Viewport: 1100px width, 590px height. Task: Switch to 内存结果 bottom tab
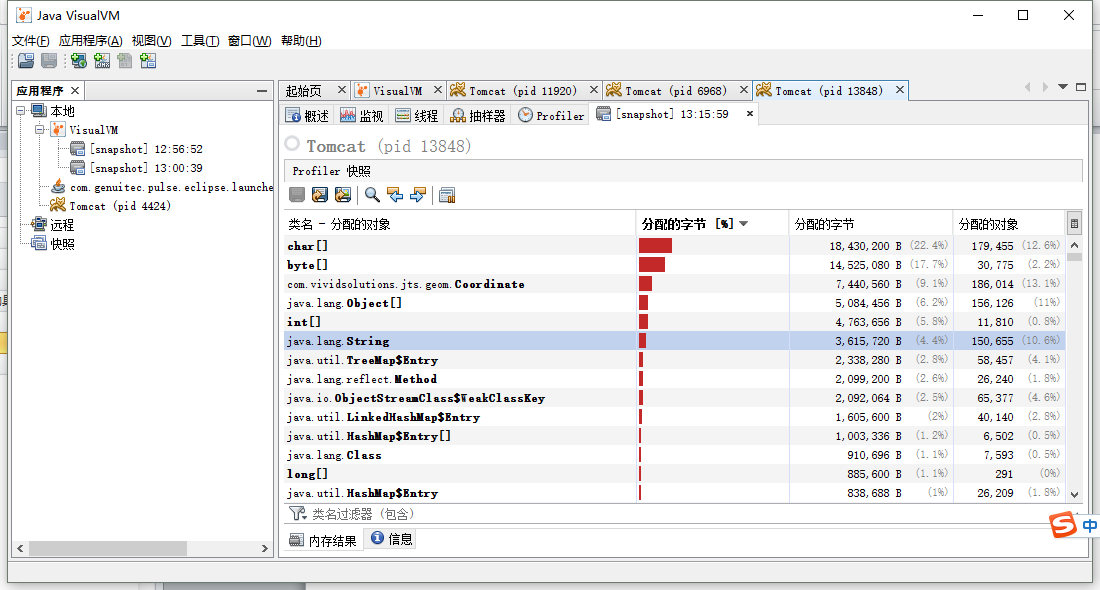[x=323, y=540]
